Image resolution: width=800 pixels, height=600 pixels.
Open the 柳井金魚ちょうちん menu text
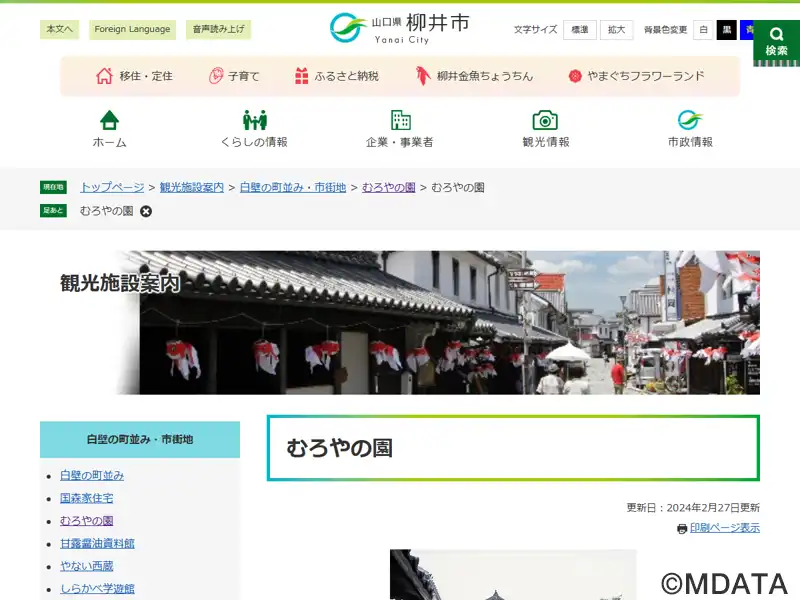(485, 76)
